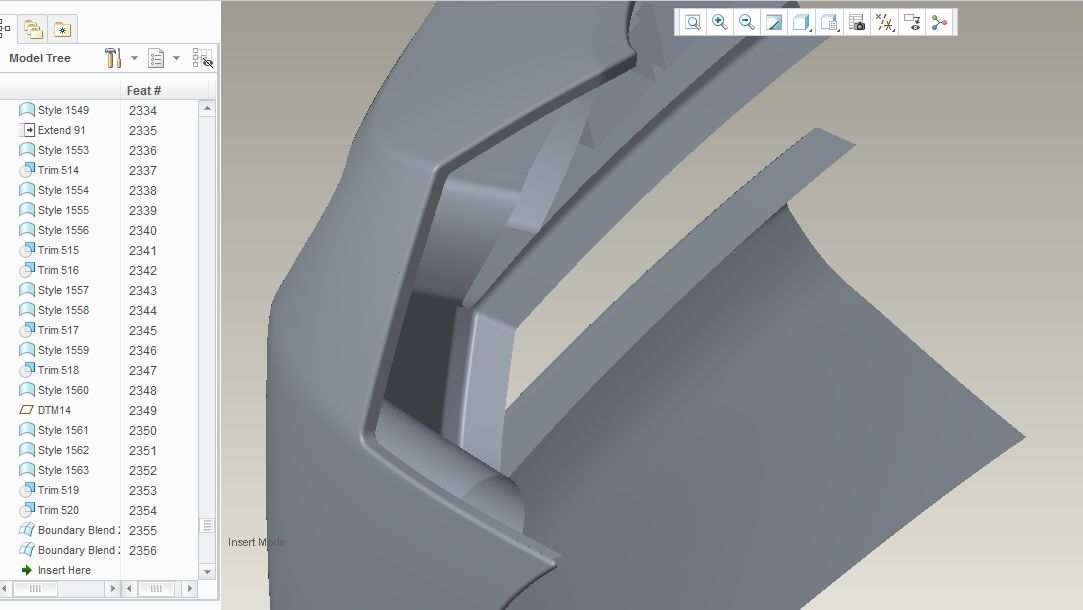The width and height of the screenshot is (1083, 610).
Task: Select Style 1561 feature
Action: (x=63, y=430)
